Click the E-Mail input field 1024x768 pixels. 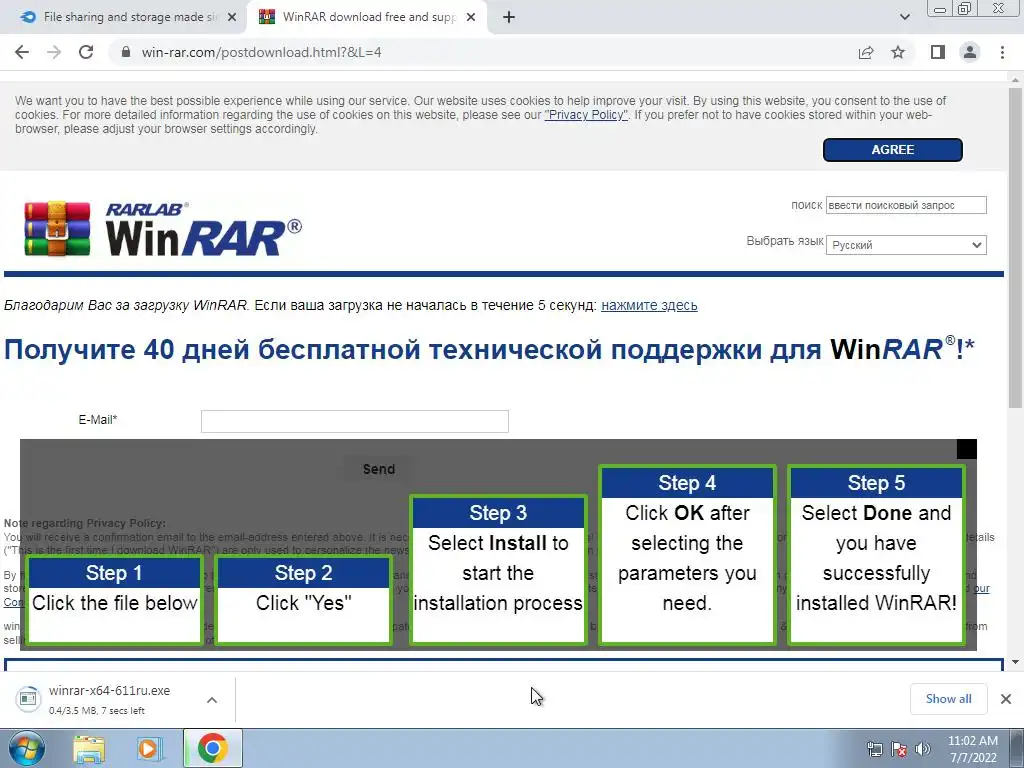[355, 421]
